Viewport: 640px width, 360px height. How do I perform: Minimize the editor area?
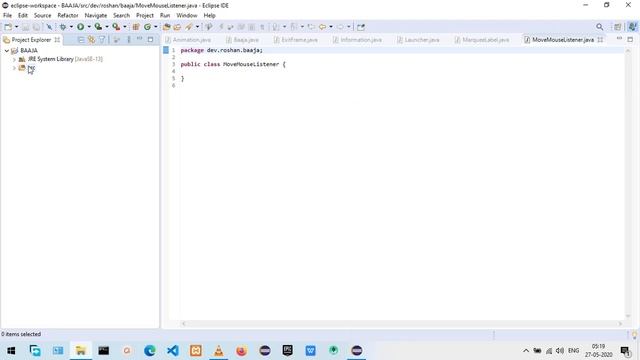pyautogui.click(x=619, y=39)
